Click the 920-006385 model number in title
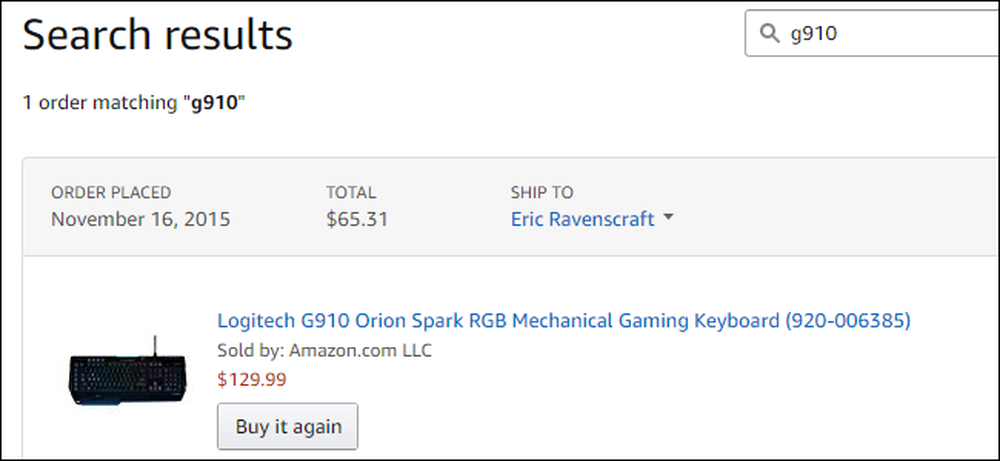Image resolution: width=1000 pixels, height=461 pixels. click(x=848, y=320)
